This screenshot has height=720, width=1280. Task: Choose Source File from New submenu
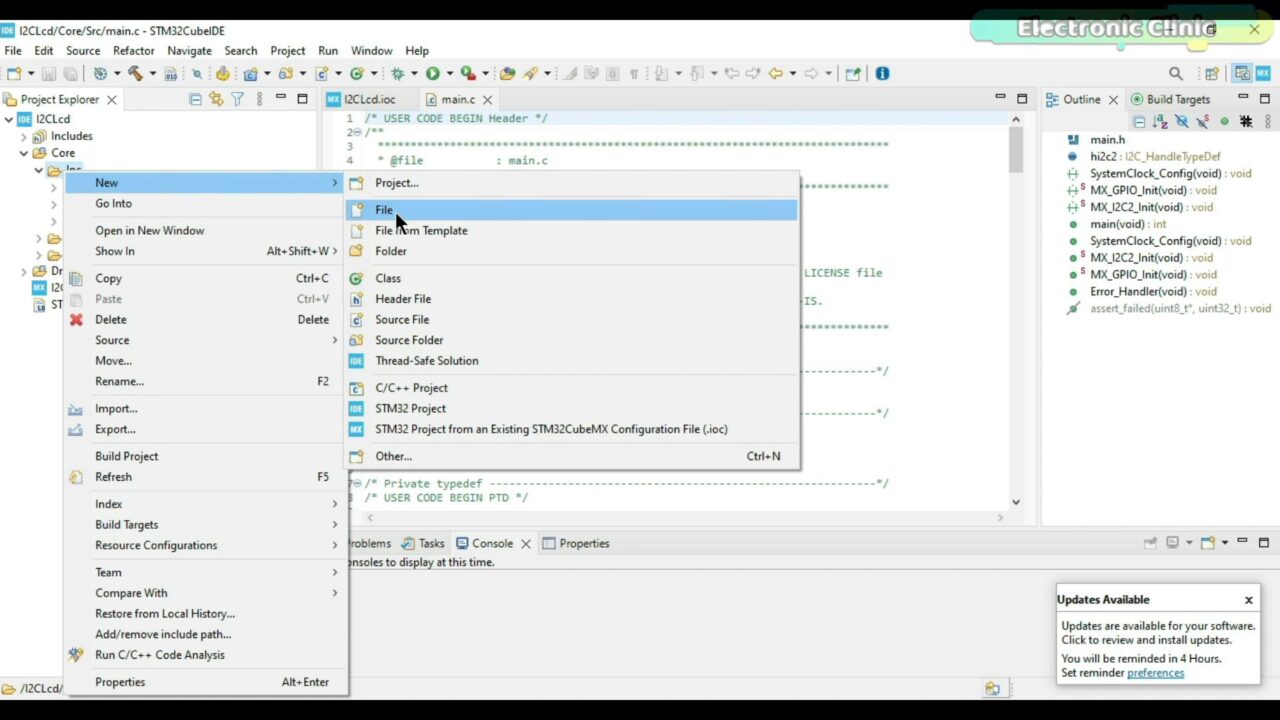click(572, 320)
